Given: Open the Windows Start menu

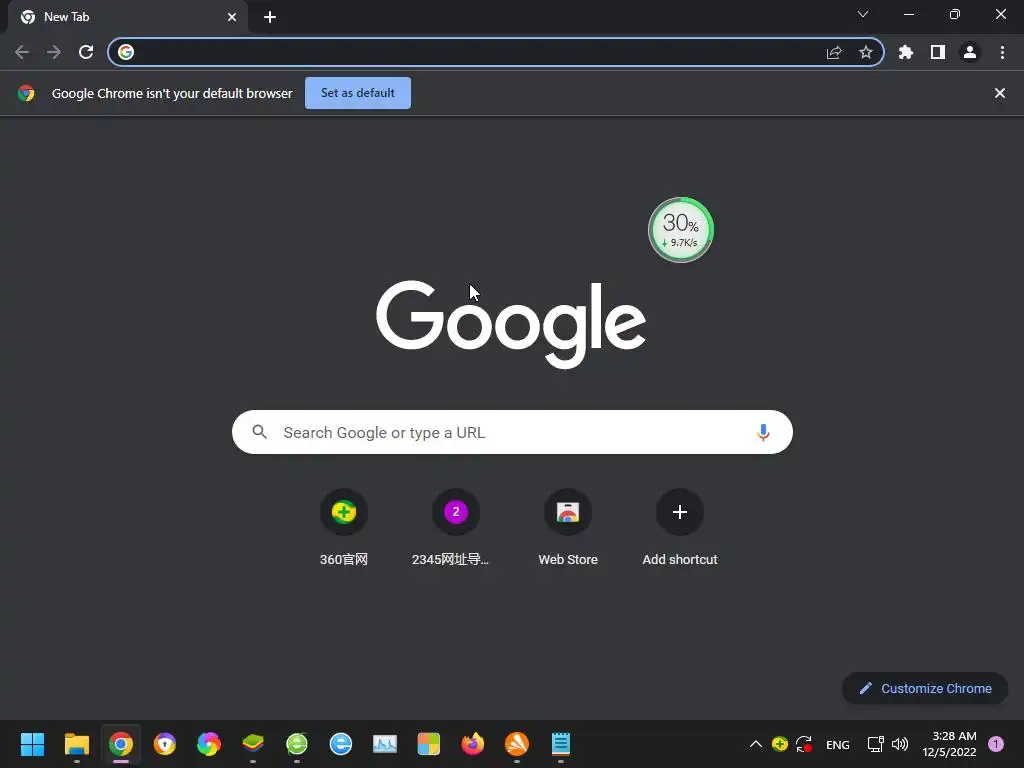Looking at the screenshot, I should coord(32,744).
